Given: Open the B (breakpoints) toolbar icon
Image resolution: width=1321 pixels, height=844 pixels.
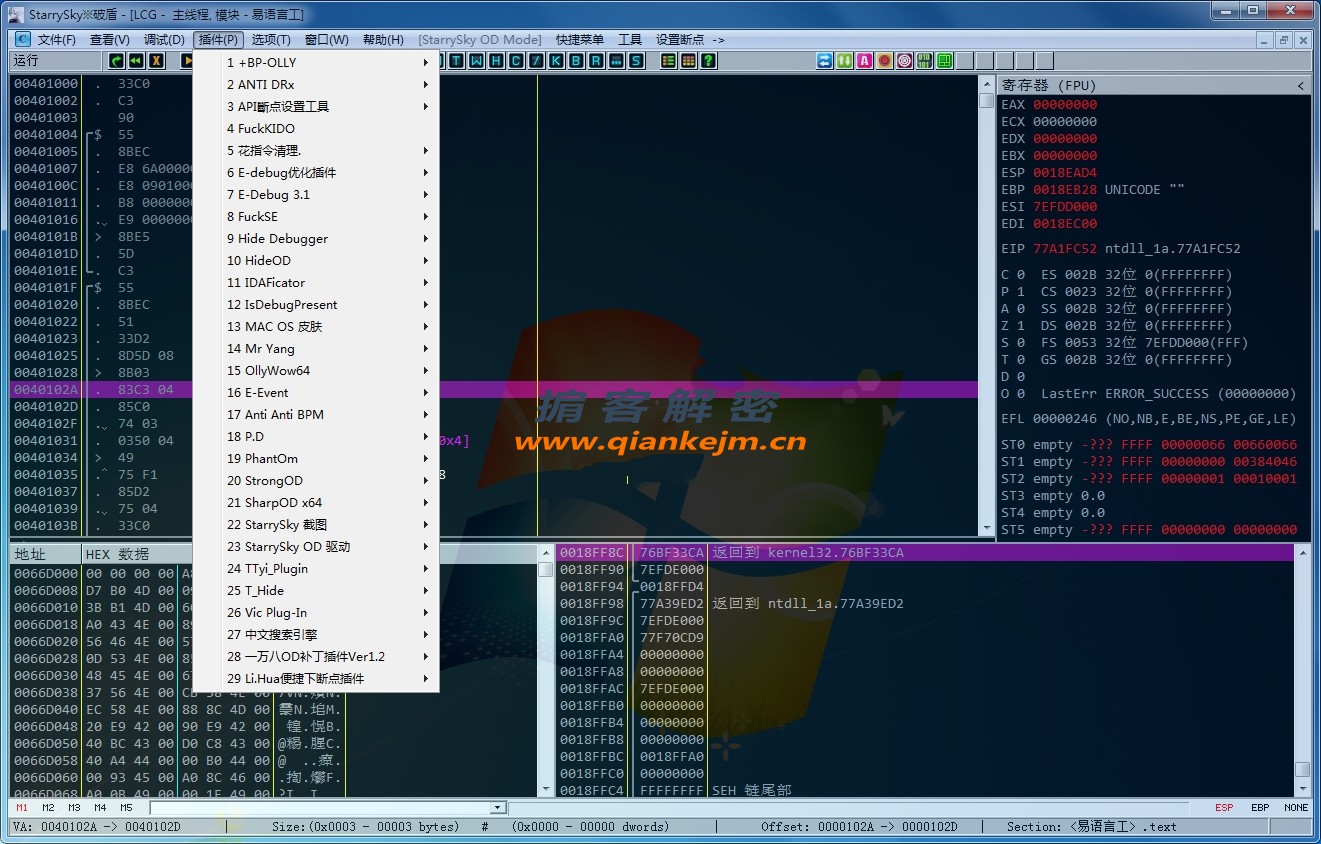Looking at the screenshot, I should 576,61.
